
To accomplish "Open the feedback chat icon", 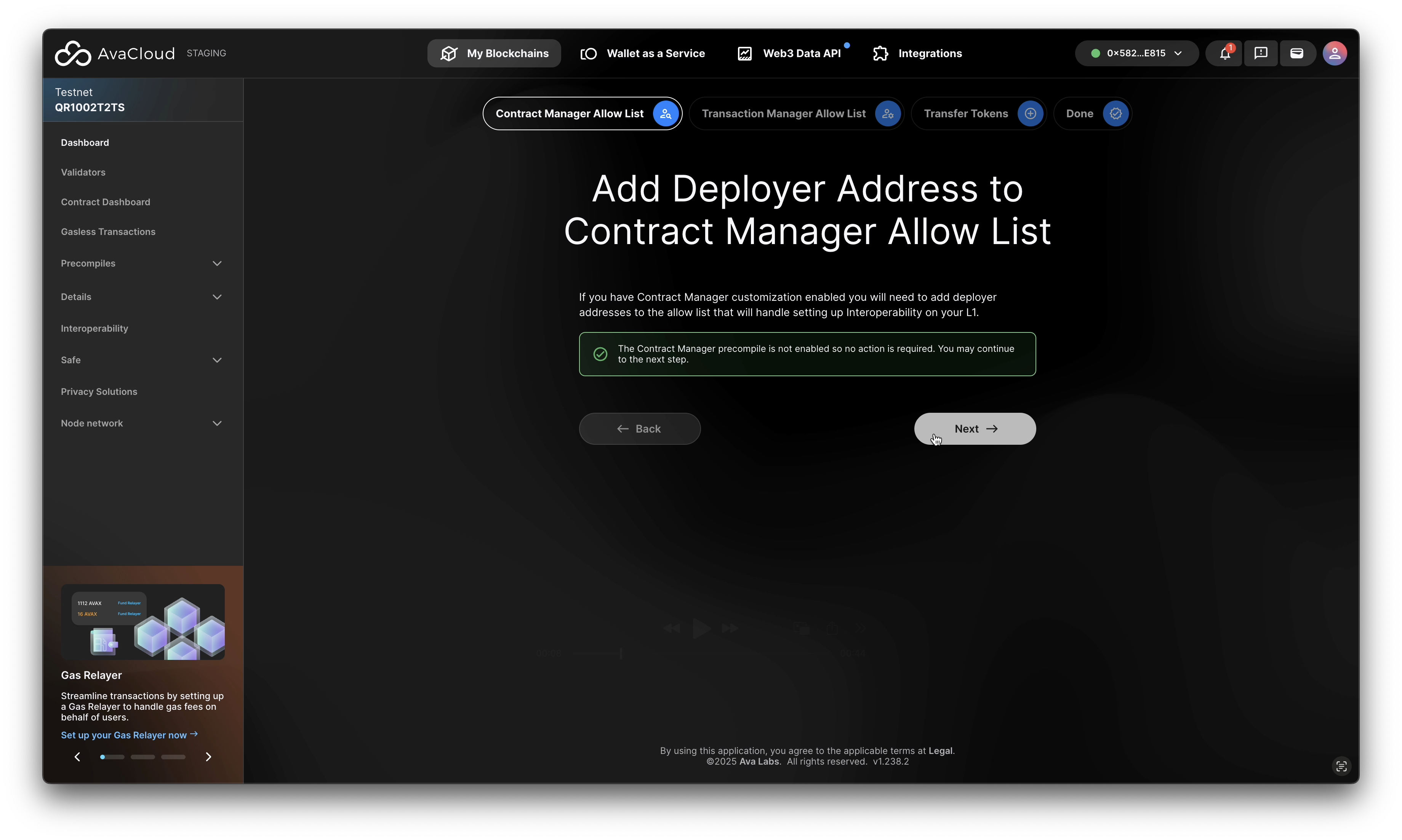I will point(1260,53).
